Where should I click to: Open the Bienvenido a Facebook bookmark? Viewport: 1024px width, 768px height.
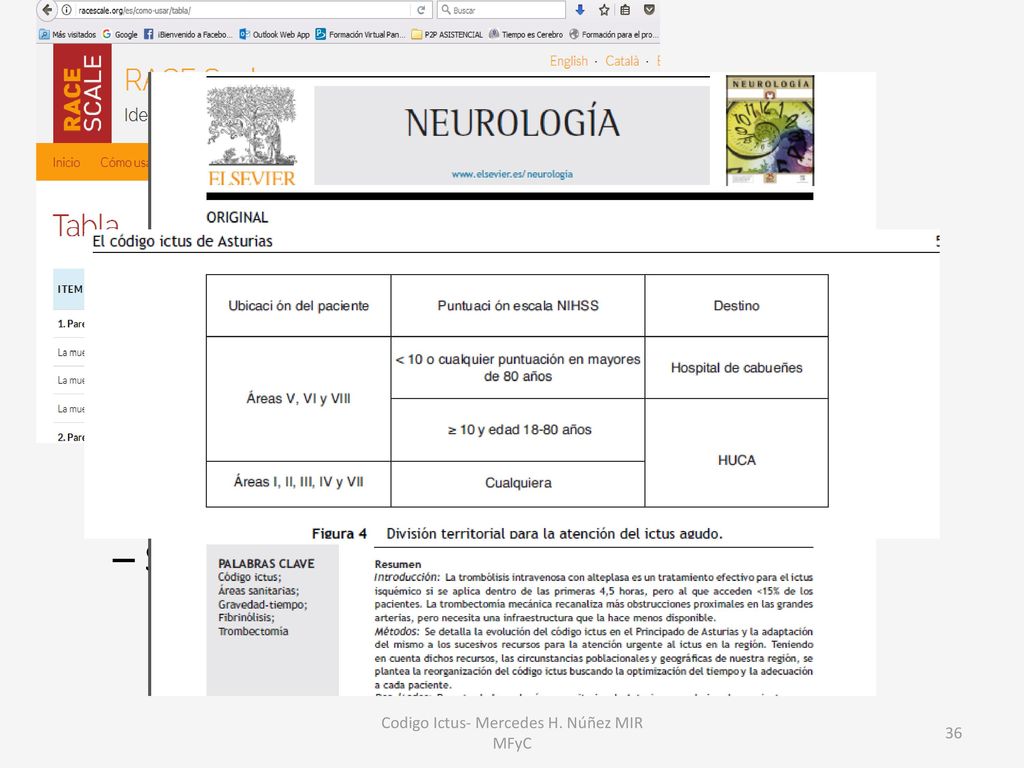pos(188,35)
